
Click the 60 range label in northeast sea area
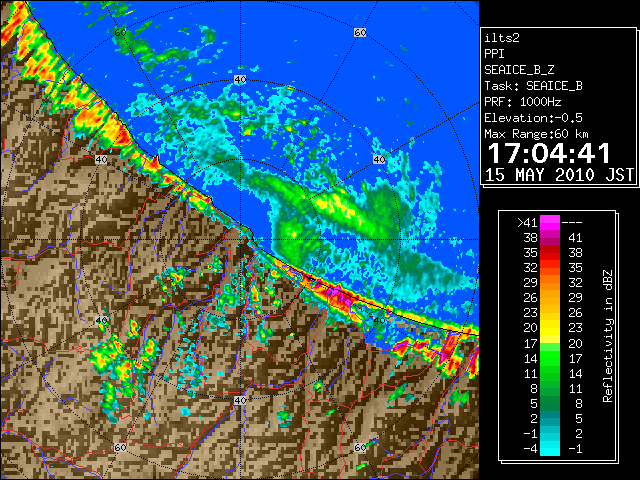click(x=360, y=32)
